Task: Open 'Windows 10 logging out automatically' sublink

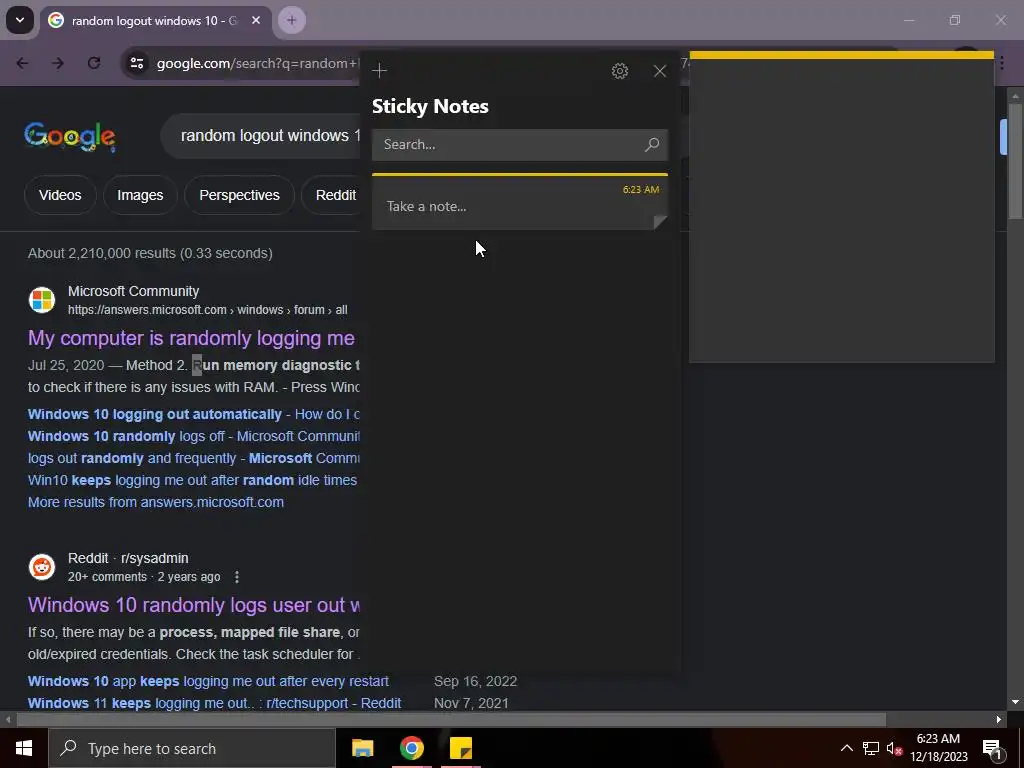Action: tap(155, 415)
